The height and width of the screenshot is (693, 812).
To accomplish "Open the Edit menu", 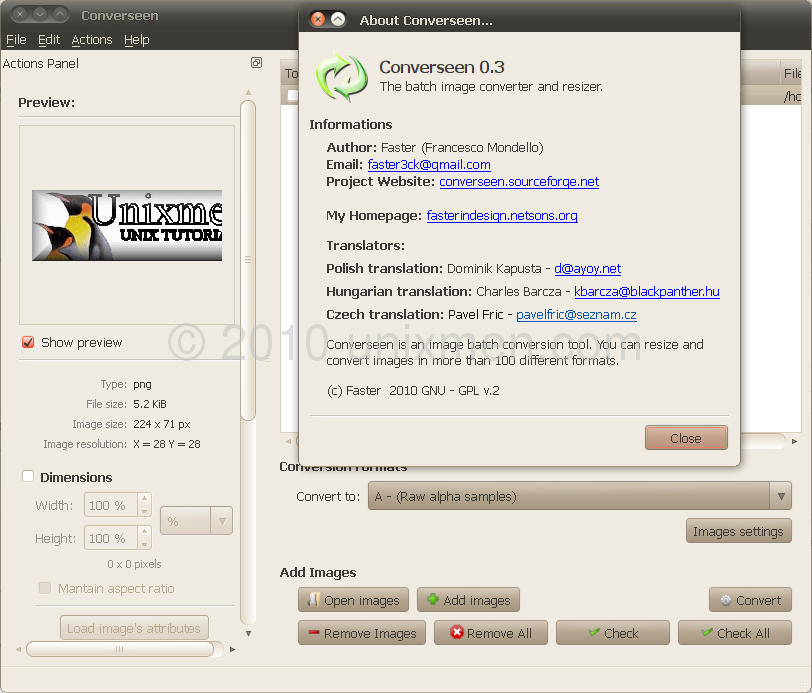I will pyautogui.click(x=49, y=39).
